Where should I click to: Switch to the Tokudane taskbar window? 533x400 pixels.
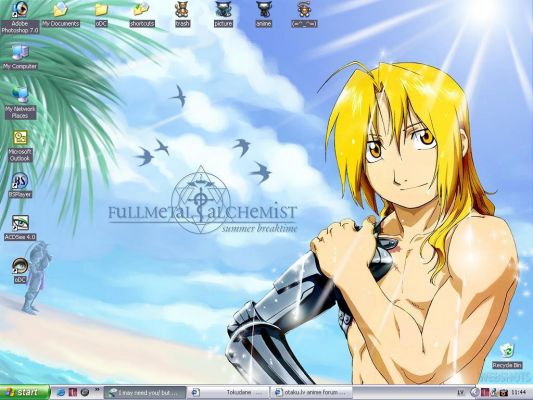[228, 393]
